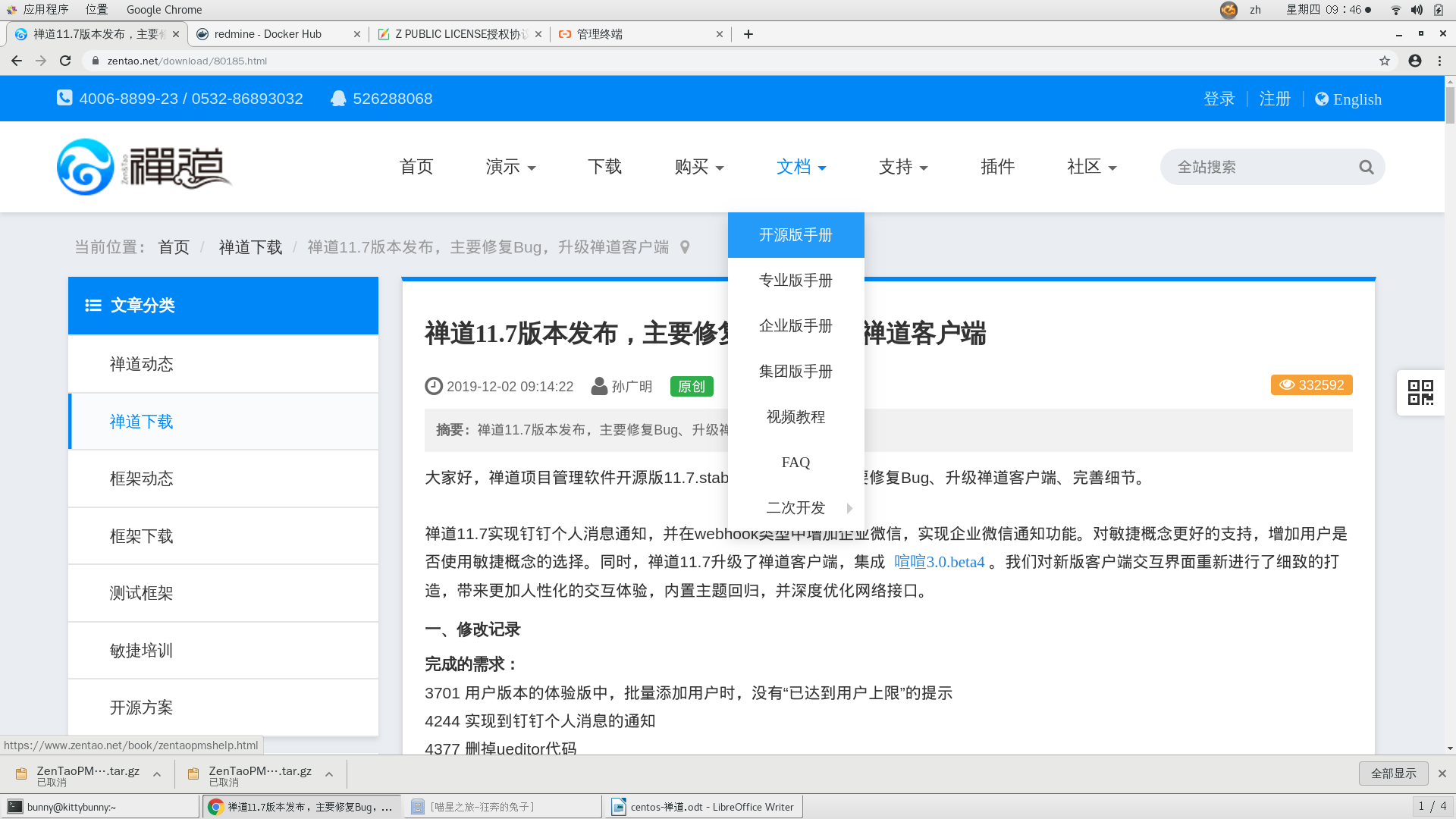Viewport: 1456px width, 819px height.
Task: Expand the second ZenTaoPM tar.gz download options
Action: click(x=329, y=774)
